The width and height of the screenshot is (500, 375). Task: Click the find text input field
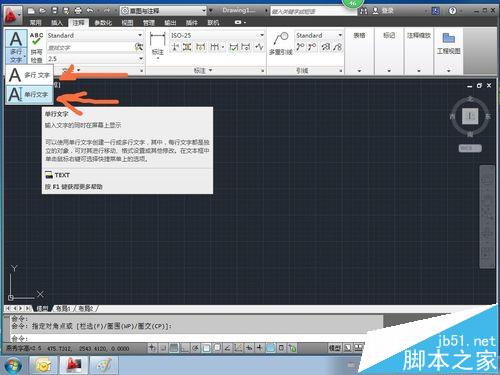pos(90,48)
